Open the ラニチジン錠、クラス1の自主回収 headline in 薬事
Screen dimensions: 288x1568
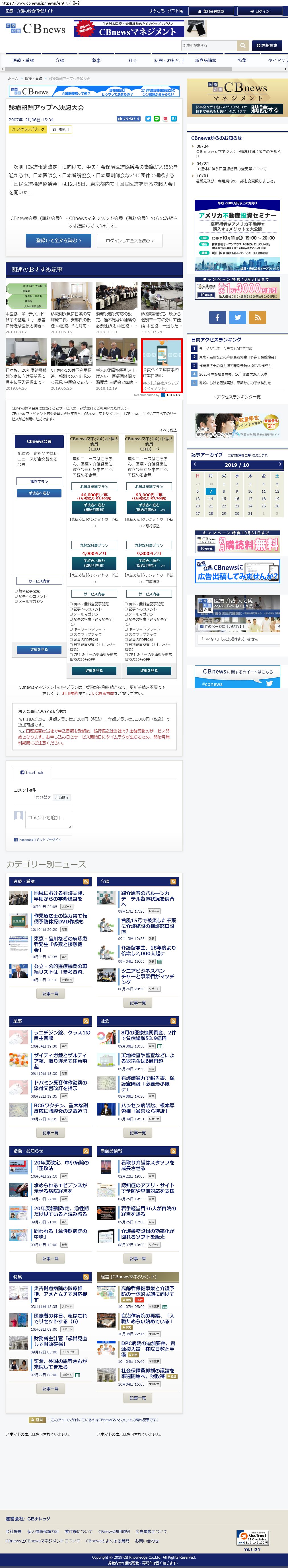coord(62,1035)
